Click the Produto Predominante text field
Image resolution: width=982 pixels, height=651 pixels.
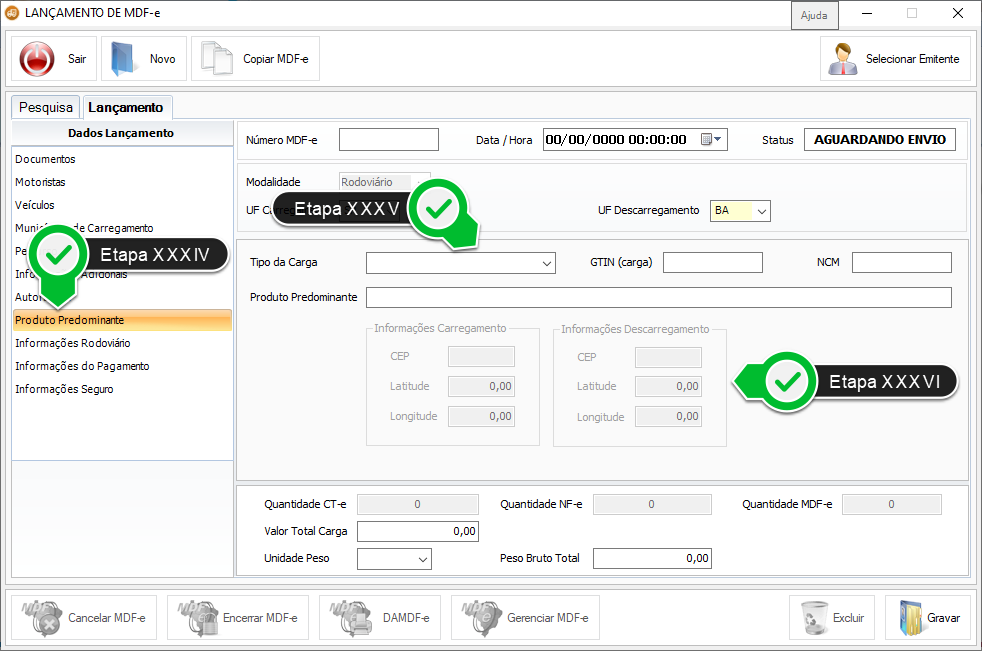coord(659,298)
